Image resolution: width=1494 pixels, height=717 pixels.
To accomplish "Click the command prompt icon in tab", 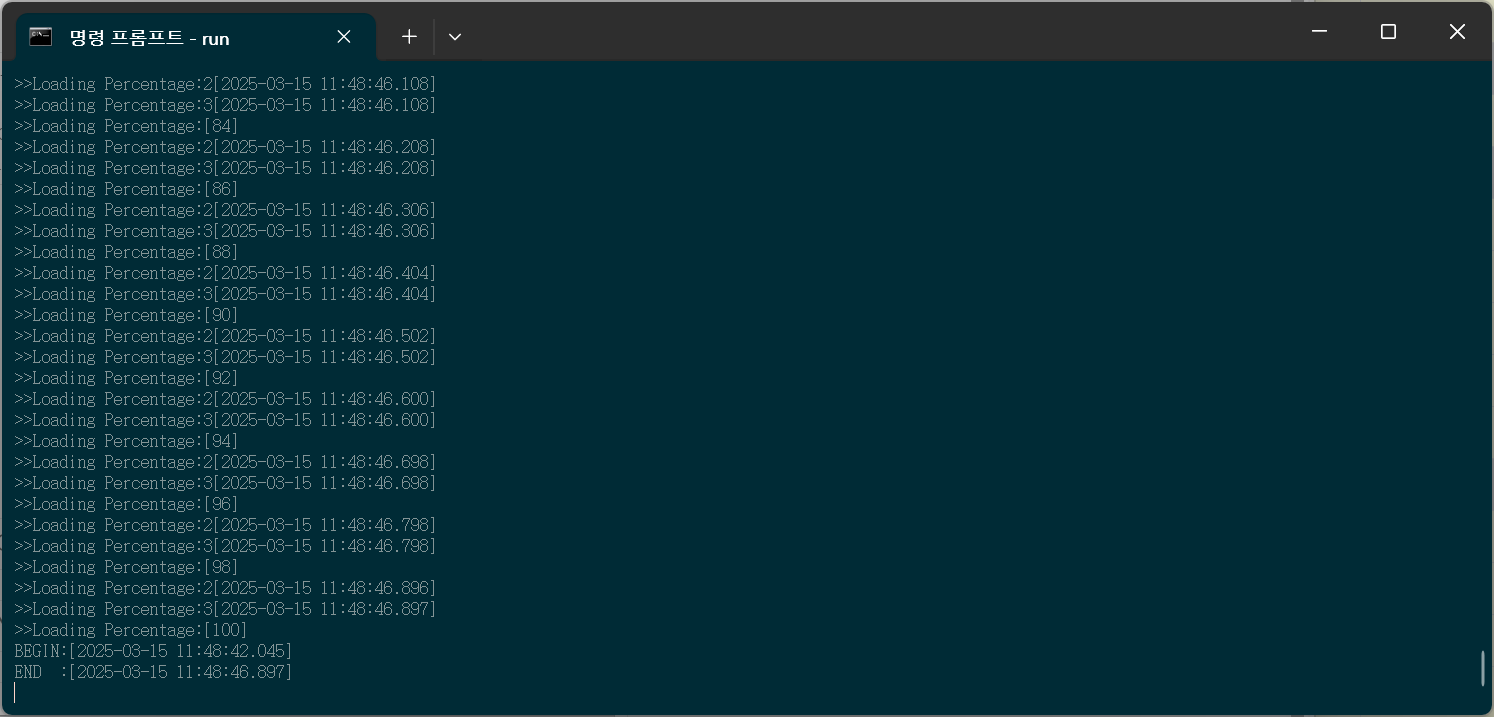I will [x=41, y=37].
